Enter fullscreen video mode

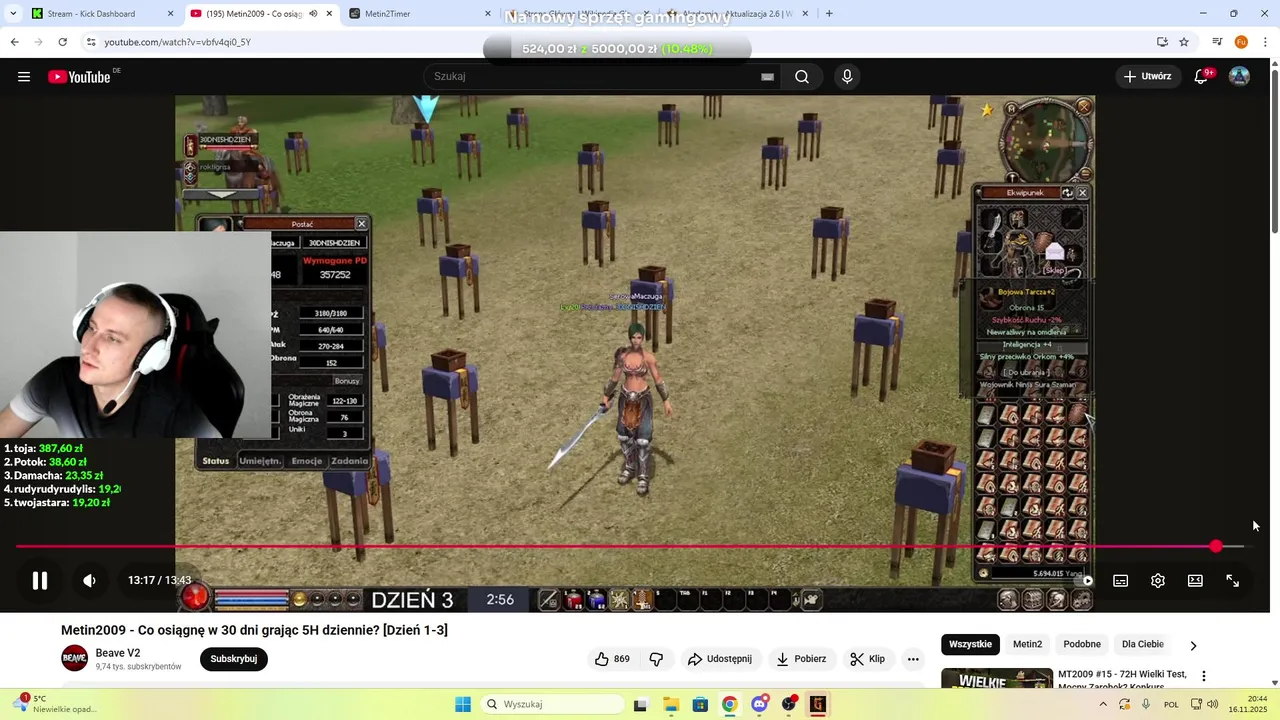point(1233,581)
